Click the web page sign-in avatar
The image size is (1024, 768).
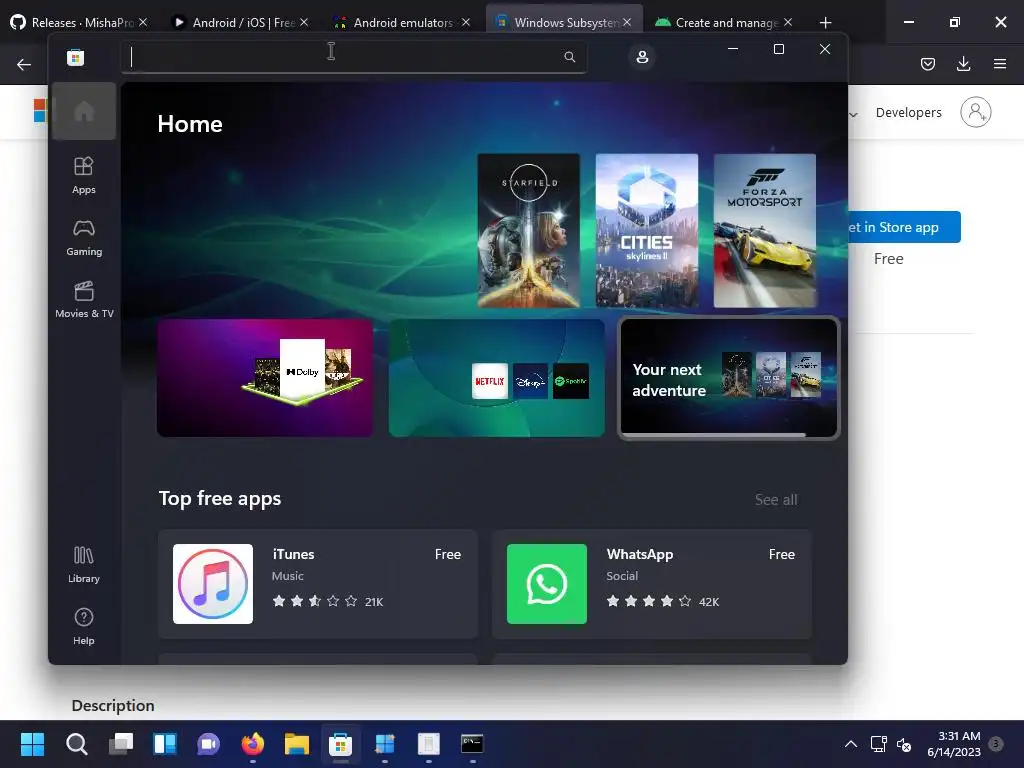pyautogui.click(x=976, y=112)
